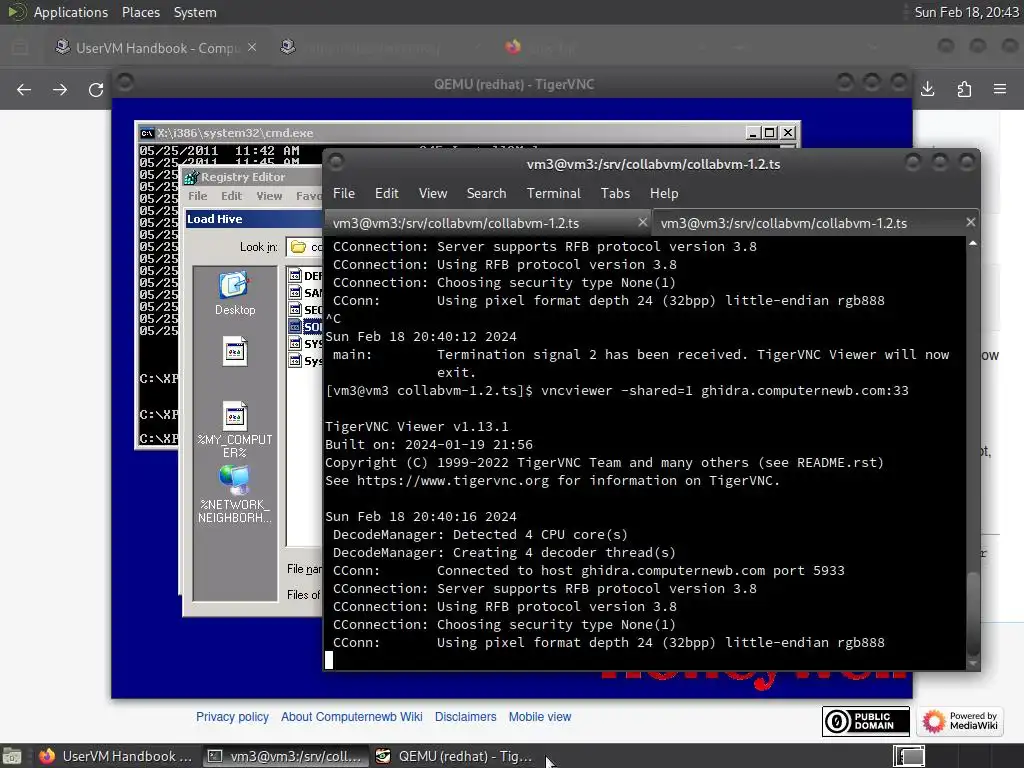This screenshot has height=768, width=1024.
Task: Open the System menu in top panel
Action: click(195, 12)
